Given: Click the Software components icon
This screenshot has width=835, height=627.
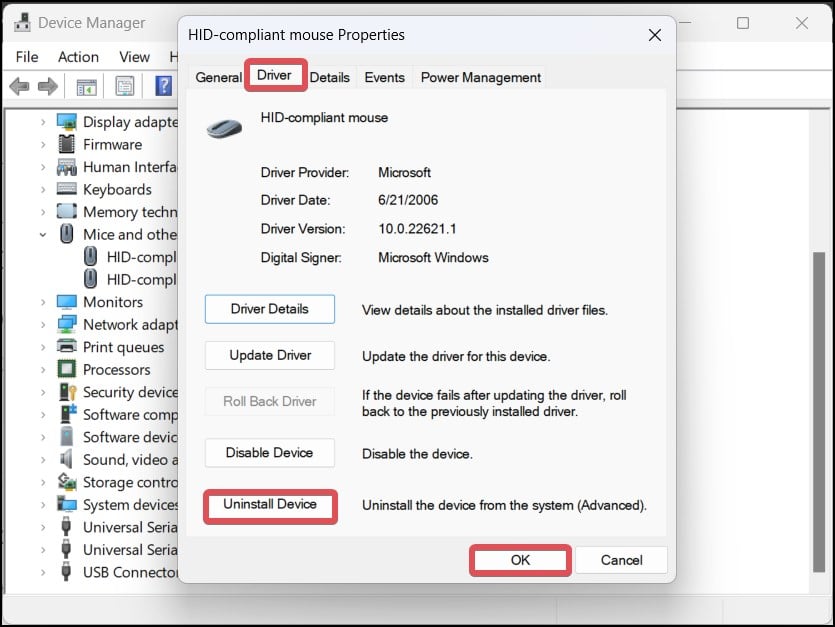Looking at the screenshot, I should [68, 414].
